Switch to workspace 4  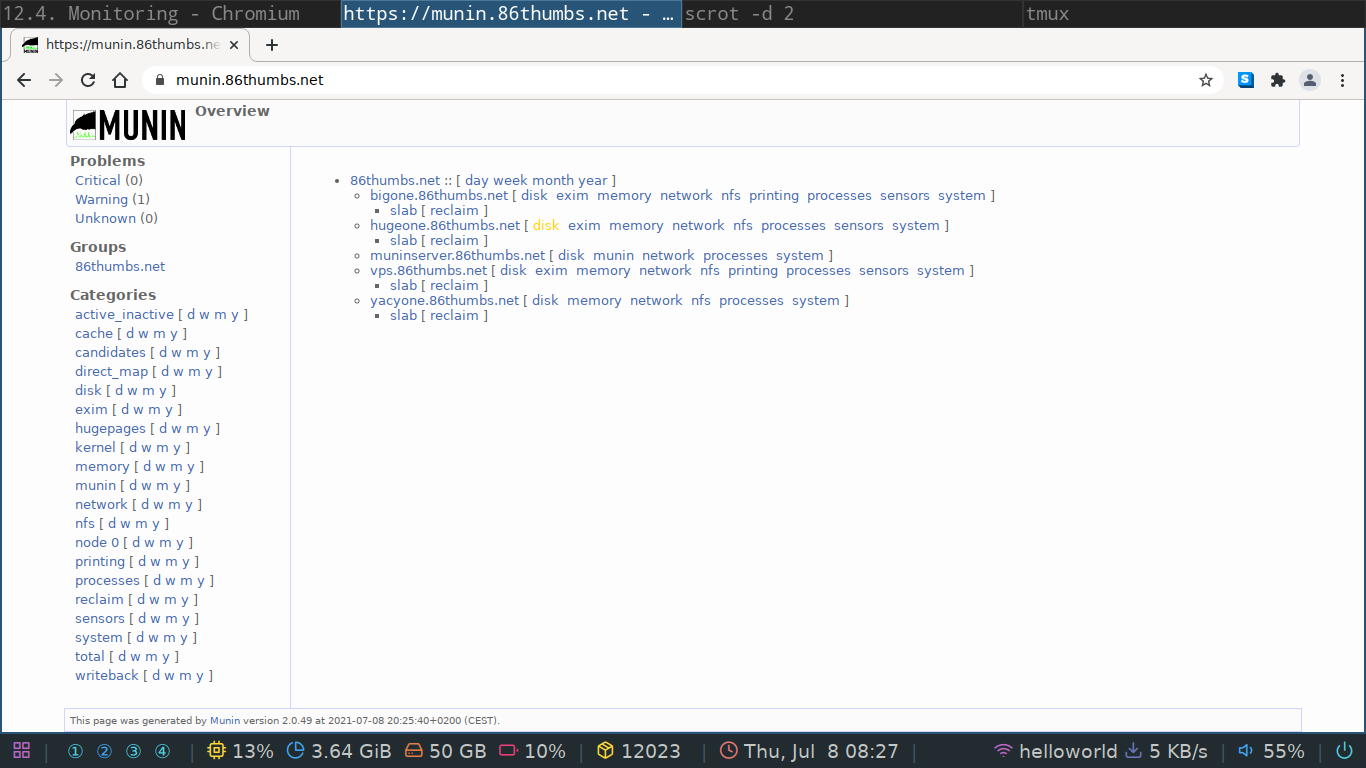pyautogui.click(x=162, y=751)
